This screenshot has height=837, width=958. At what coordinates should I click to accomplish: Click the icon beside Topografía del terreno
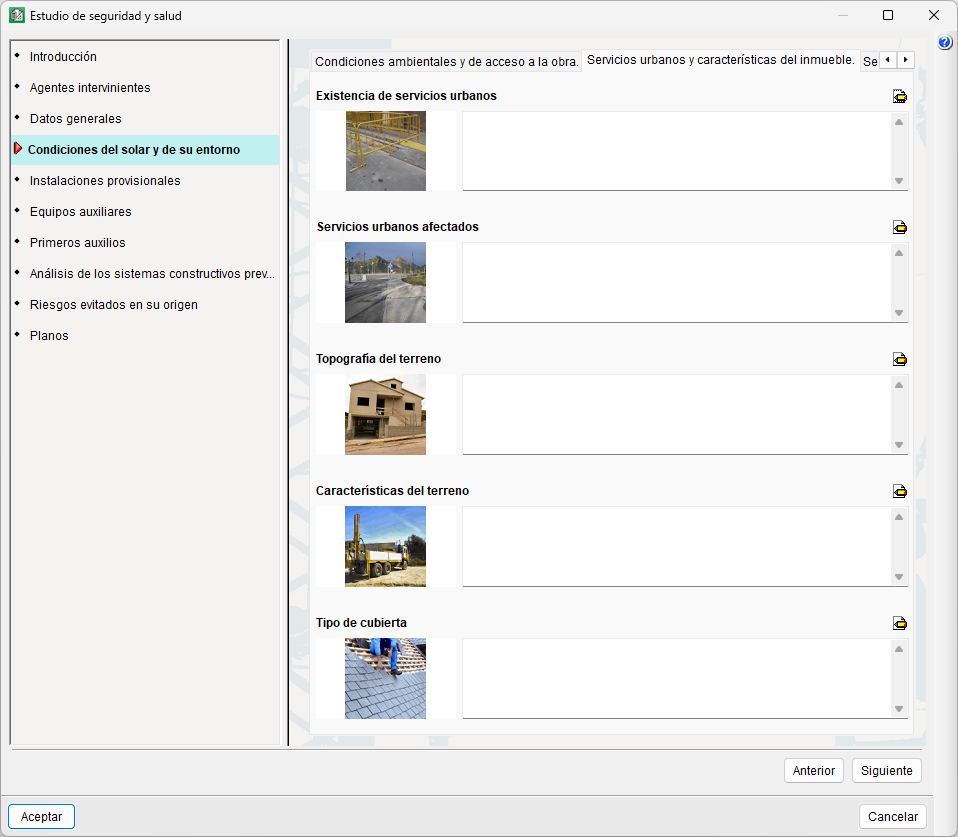pos(899,359)
